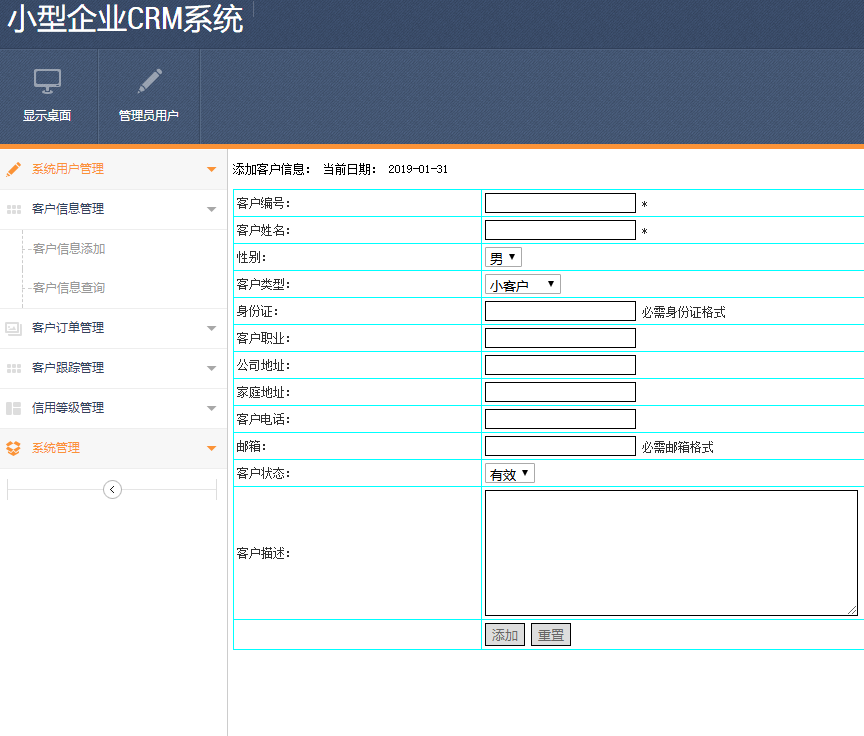864x736 pixels.
Task: Click the orange pencil icon beside 系统用户管理
Action: [13, 169]
